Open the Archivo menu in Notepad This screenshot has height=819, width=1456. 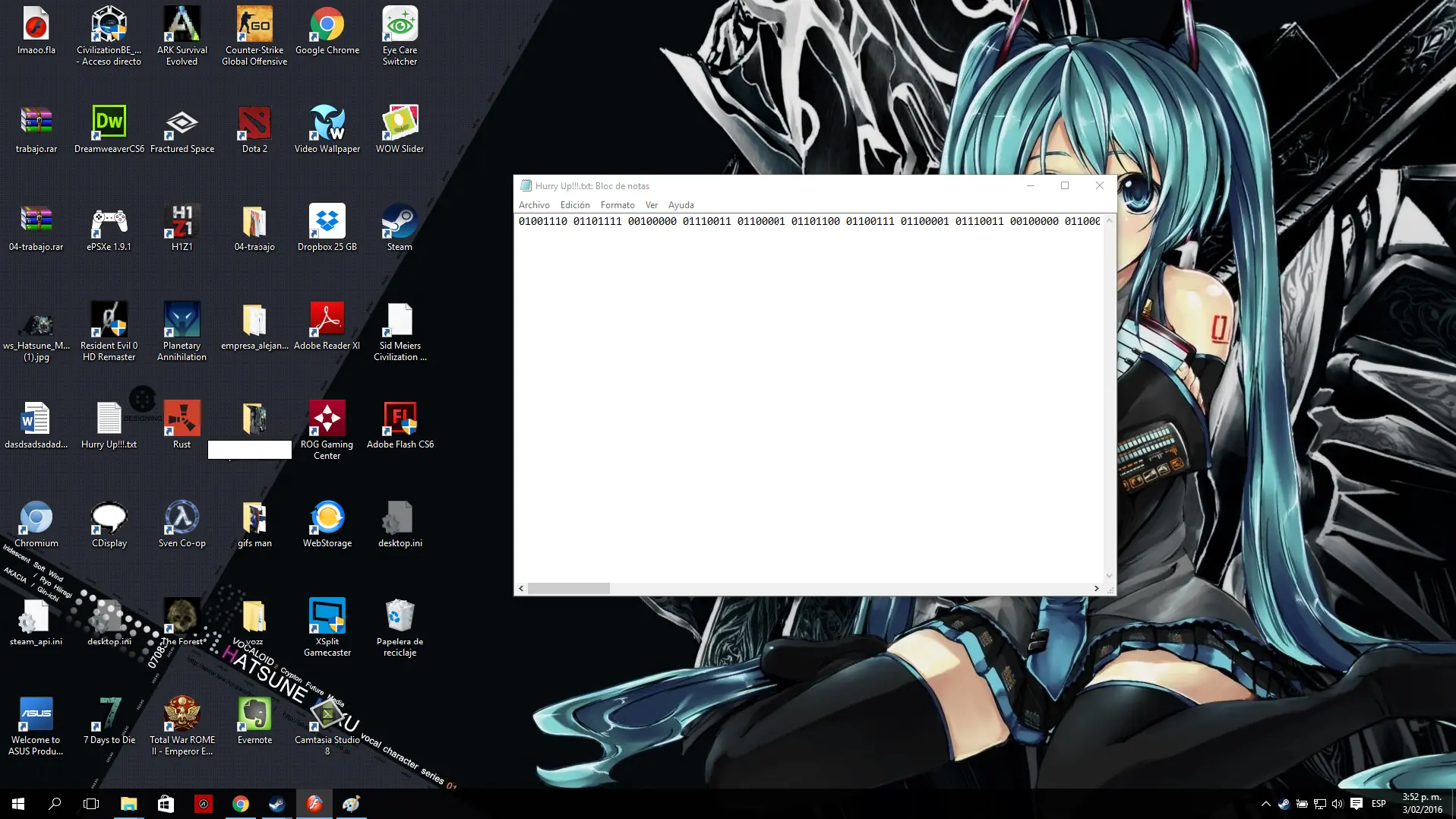(x=534, y=205)
